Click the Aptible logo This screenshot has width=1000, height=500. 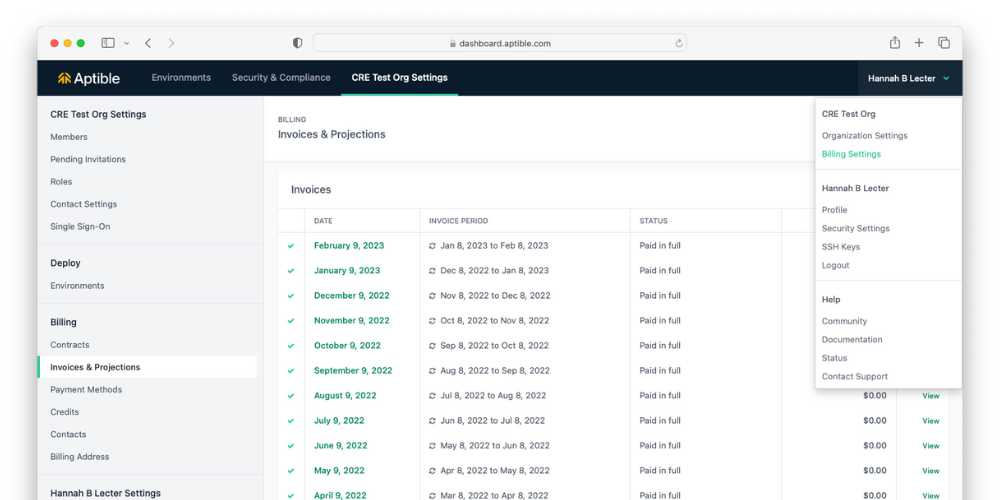pyautogui.click(x=89, y=78)
